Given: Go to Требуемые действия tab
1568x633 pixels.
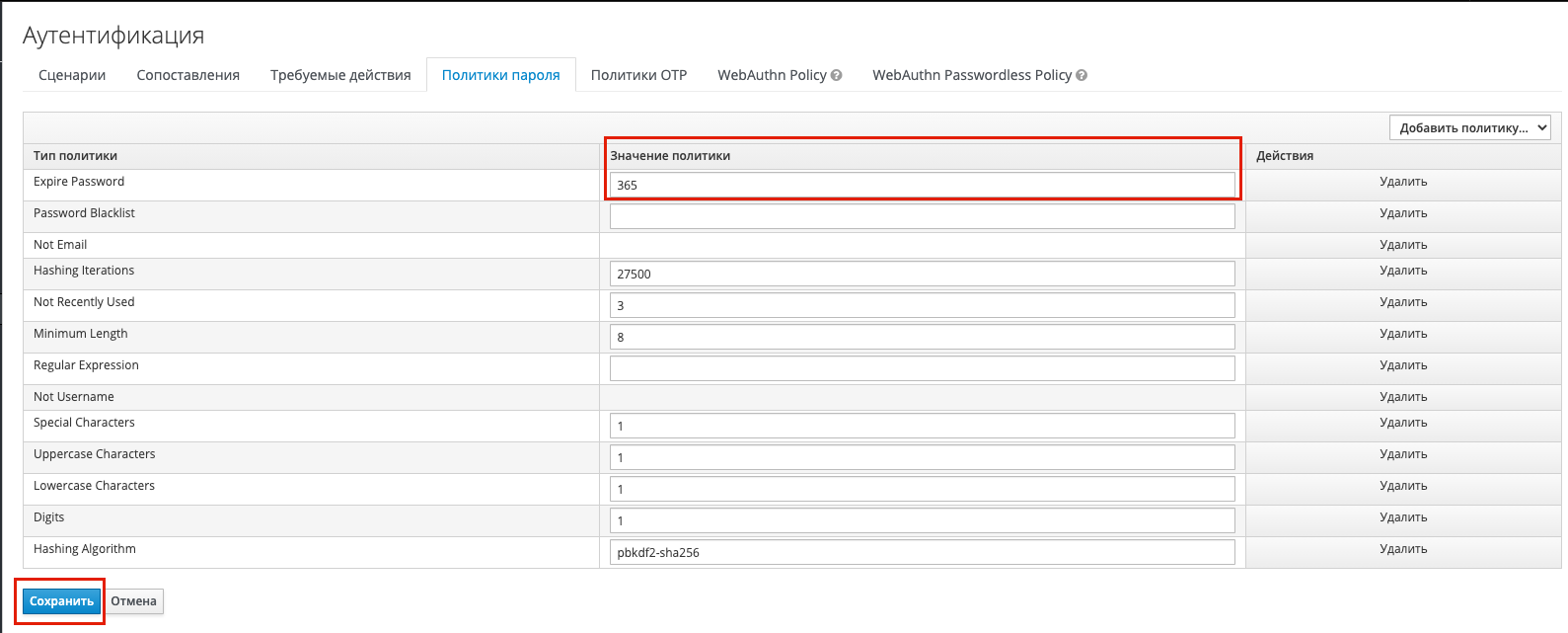Looking at the screenshot, I should (340, 75).
